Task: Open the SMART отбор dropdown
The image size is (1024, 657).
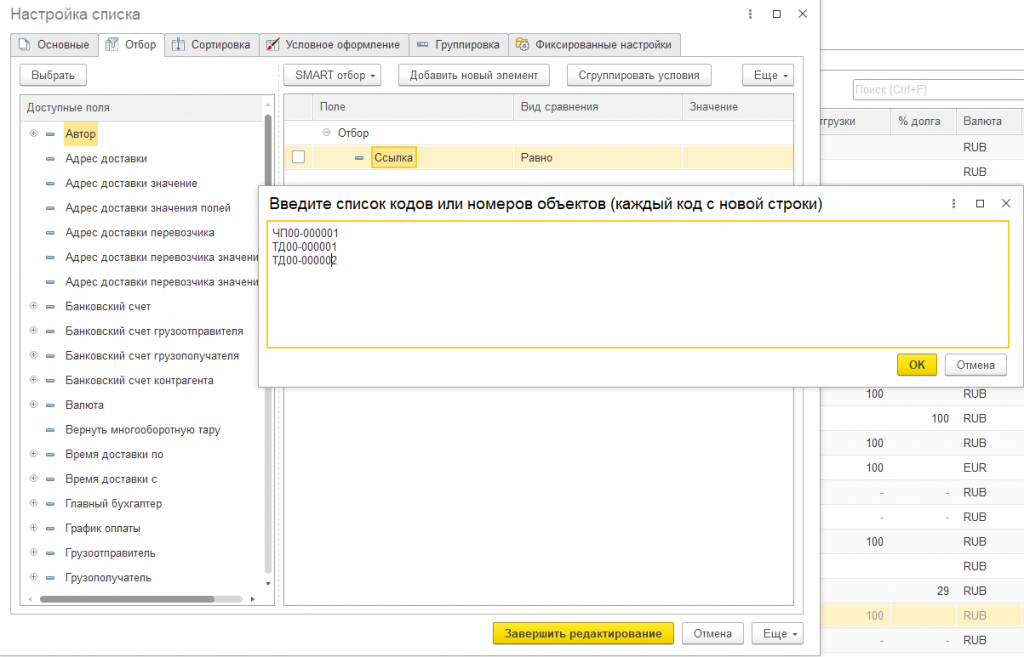Action: point(332,75)
